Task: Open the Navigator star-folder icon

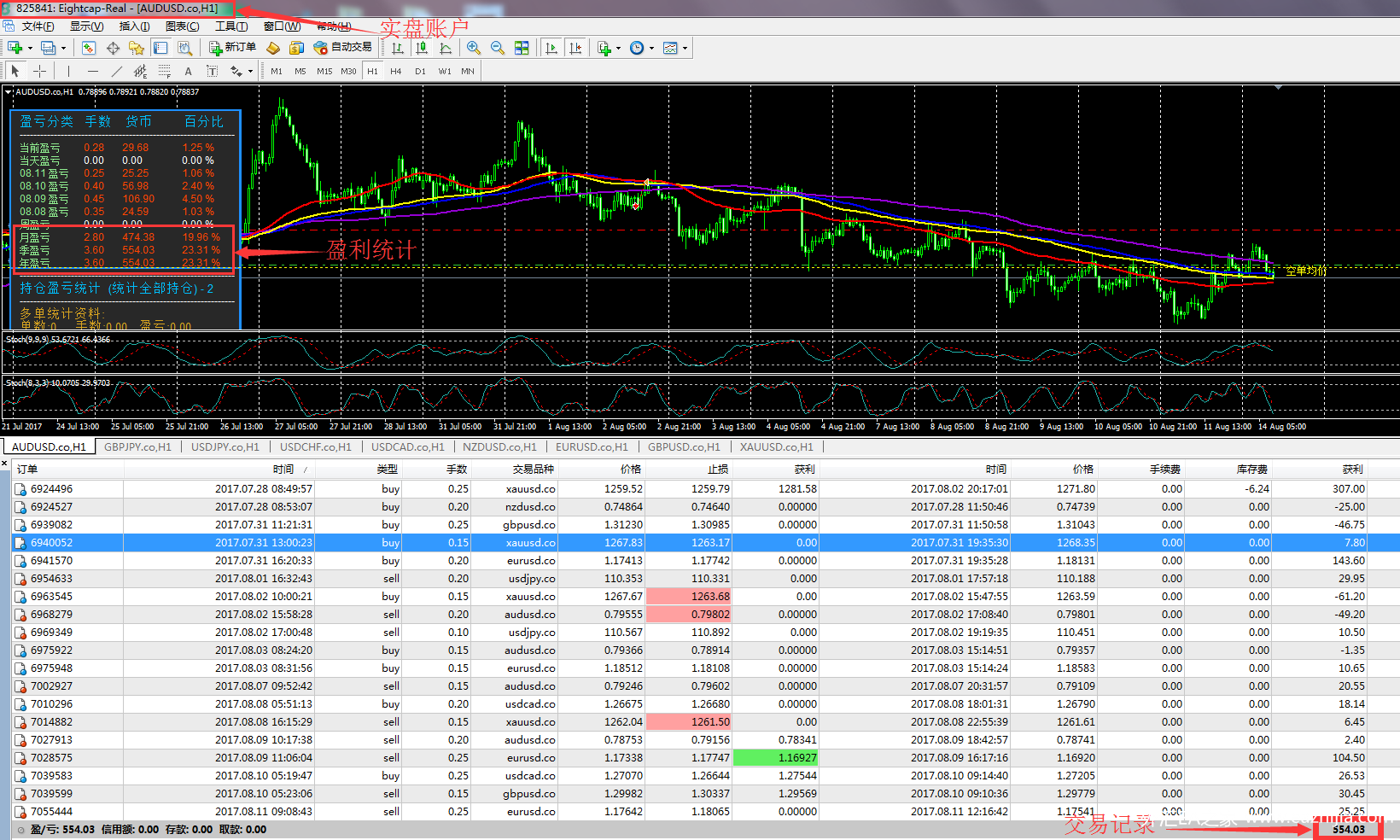Action: 137,48
